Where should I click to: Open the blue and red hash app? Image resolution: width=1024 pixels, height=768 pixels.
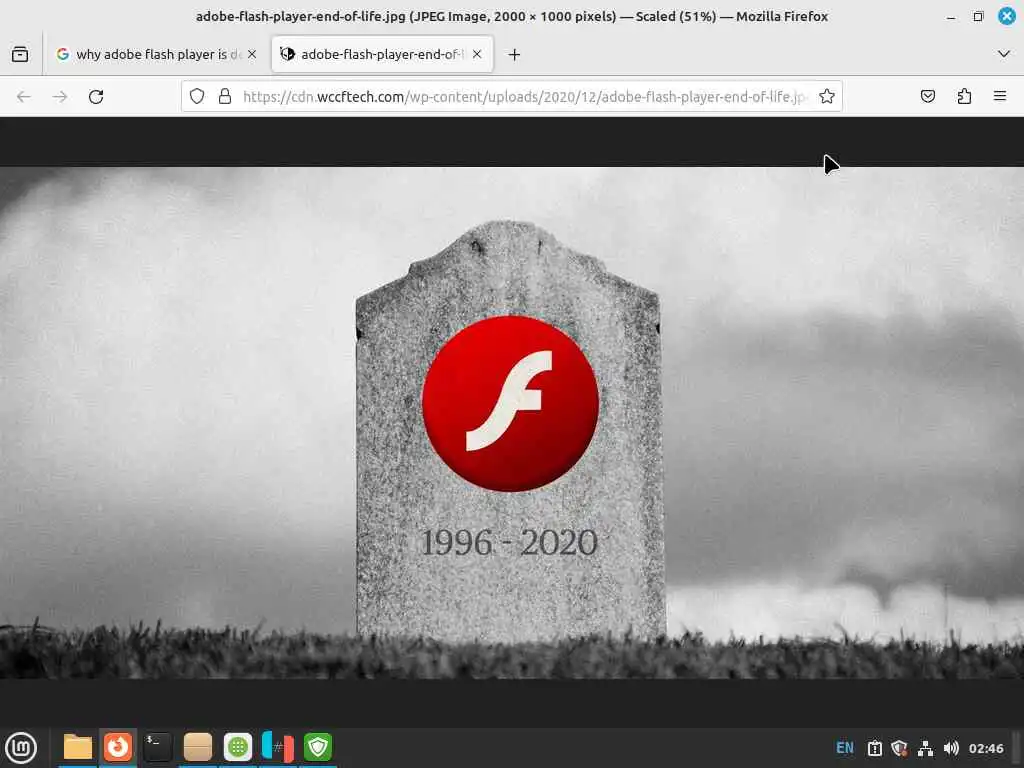[x=278, y=747]
